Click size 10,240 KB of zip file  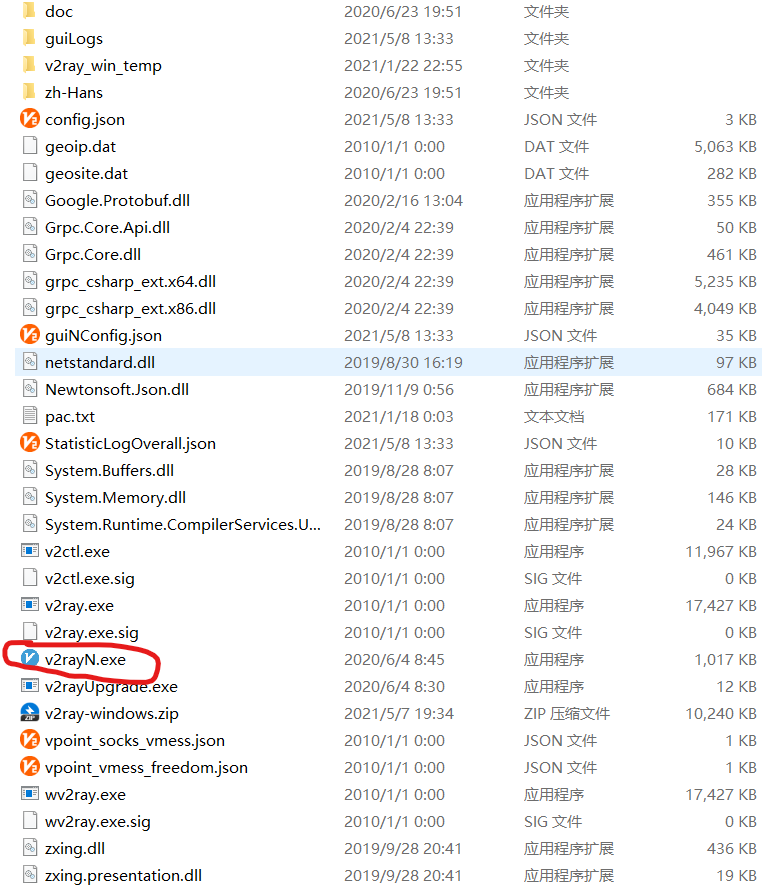pos(721,714)
